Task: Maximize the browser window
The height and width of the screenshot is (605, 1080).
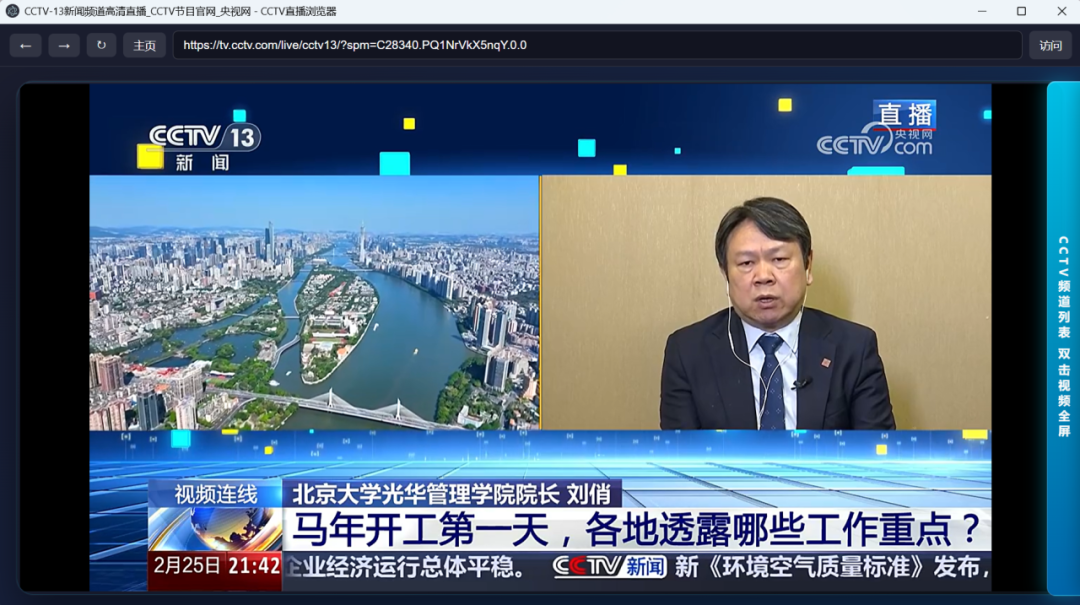Action: (1021, 11)
